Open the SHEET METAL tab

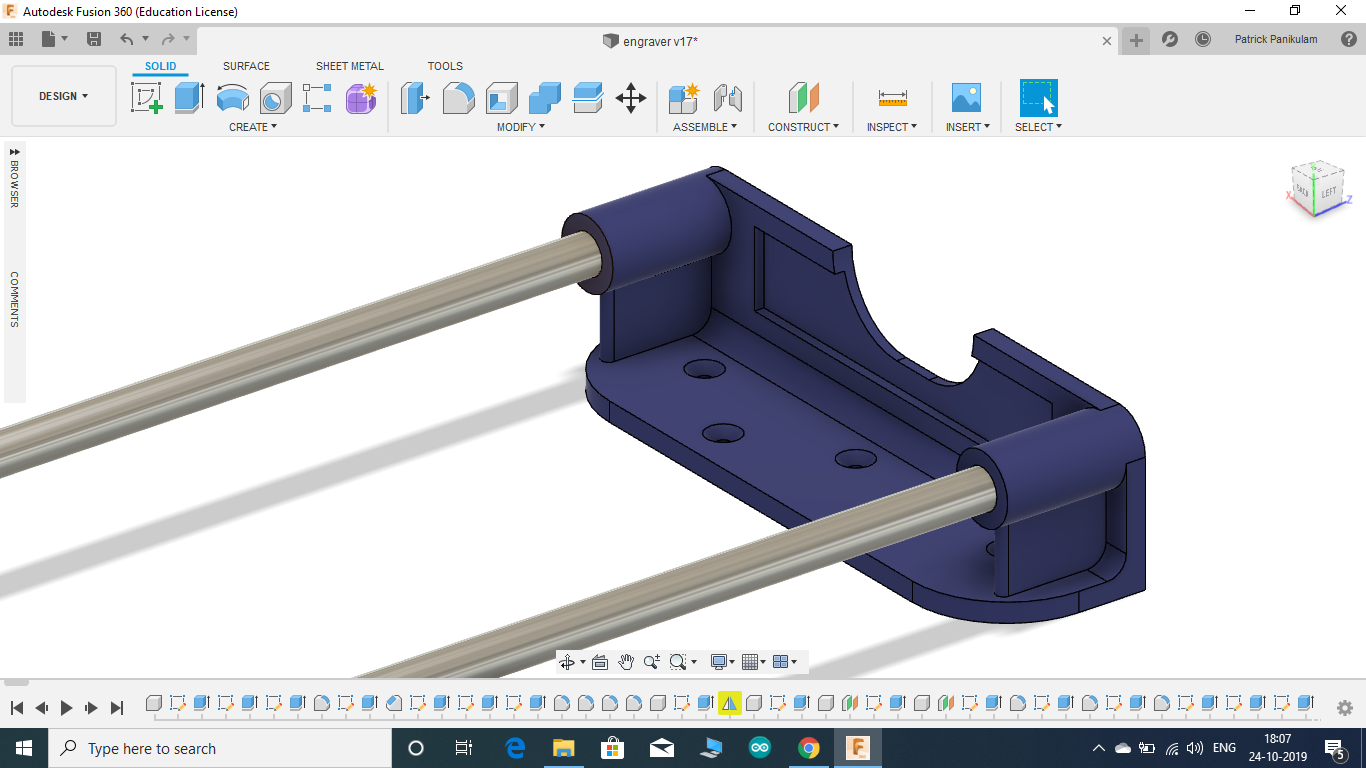click(349, 66)
